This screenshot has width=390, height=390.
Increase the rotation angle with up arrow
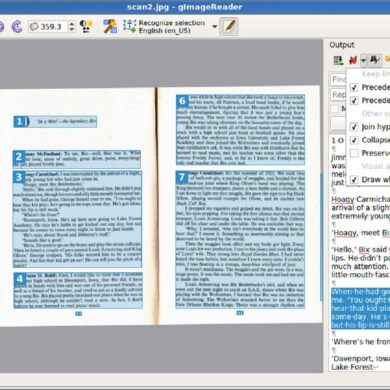pyautogui.click(x=72, y=24)
